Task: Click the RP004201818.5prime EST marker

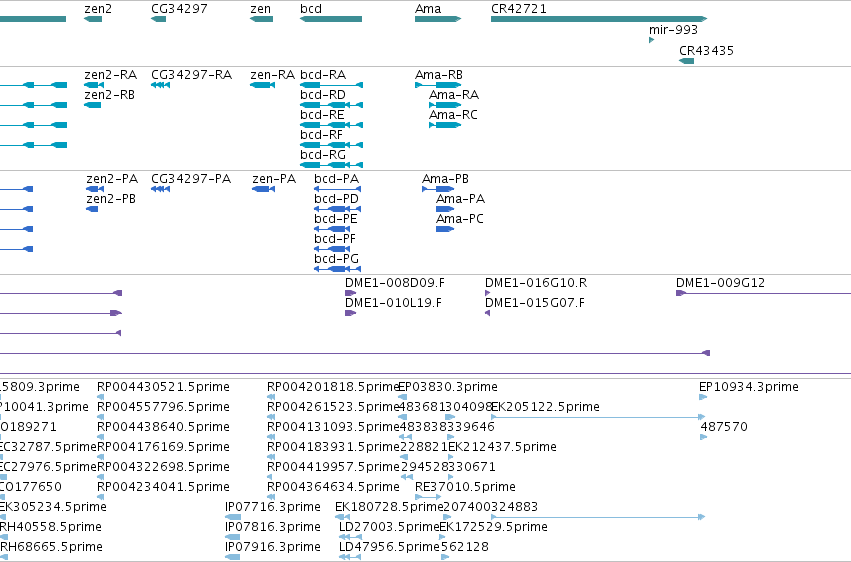Action: (271, 397)
